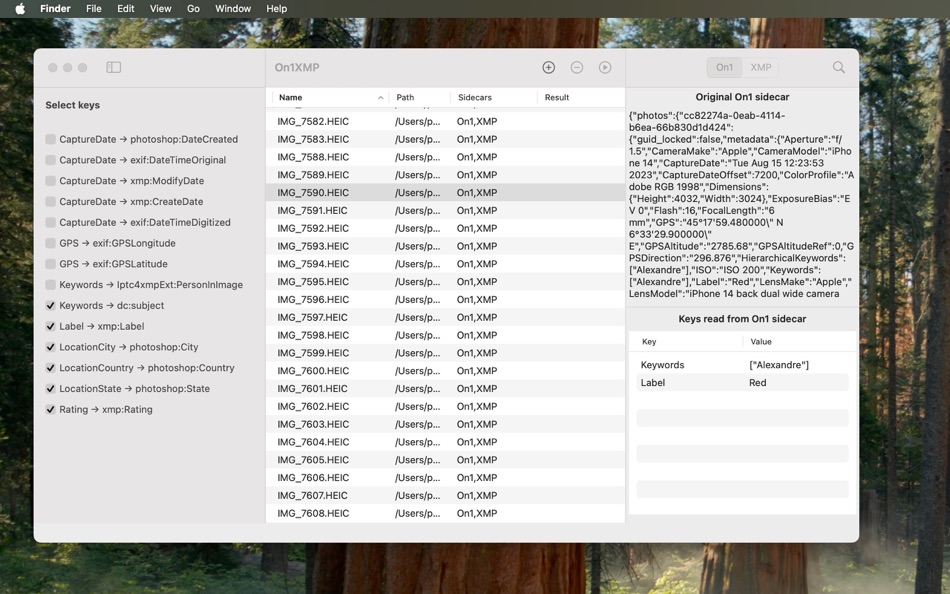950x594 pixels.
Task: Open the Window menu
Action: pyautogui.click(x=232, y=8)
